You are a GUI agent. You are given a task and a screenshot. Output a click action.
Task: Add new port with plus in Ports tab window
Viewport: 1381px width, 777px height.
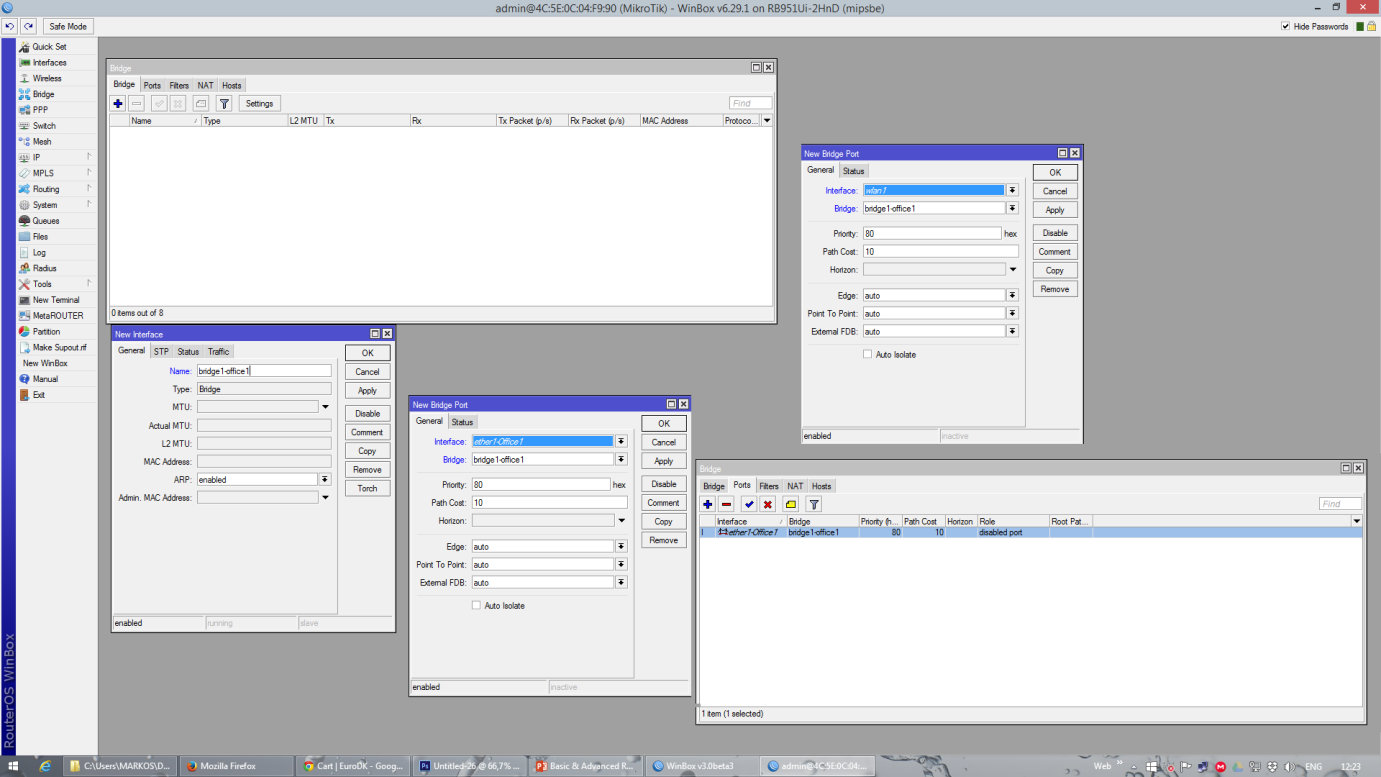[x=708, y=504]
